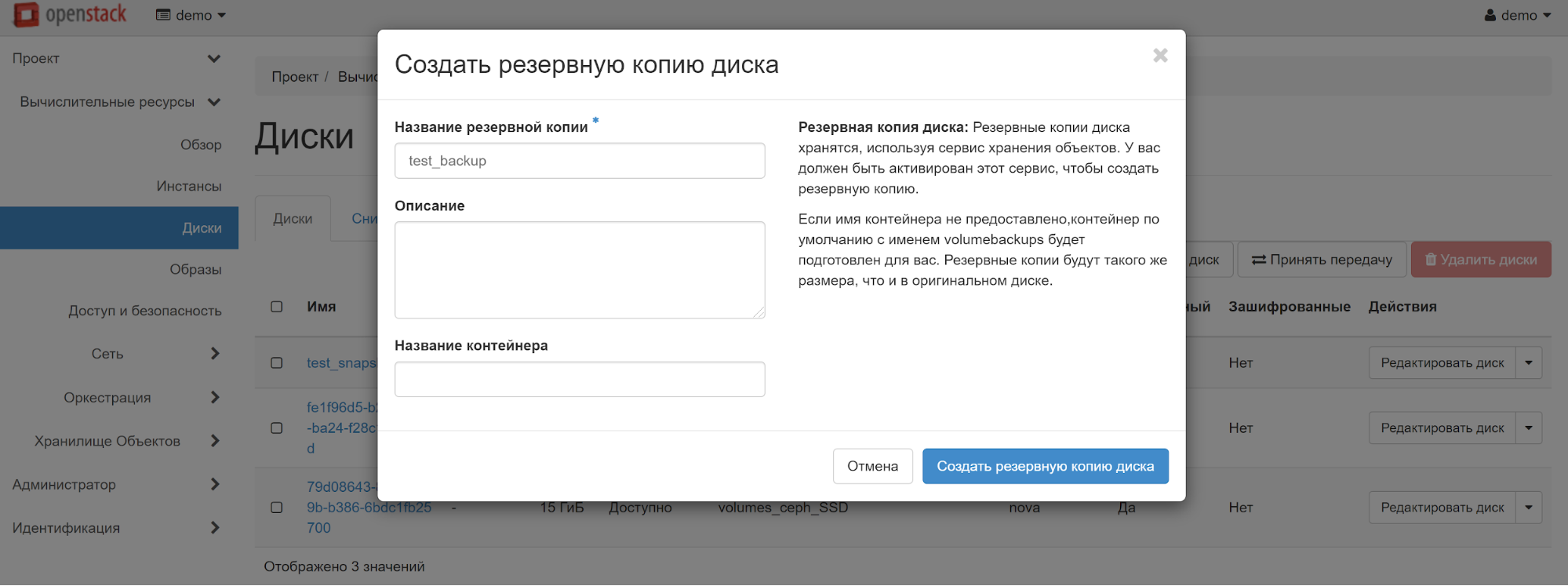The image size is (1568, 586).
Task: Click the Доступно status cell
Action: pos(640,508)
